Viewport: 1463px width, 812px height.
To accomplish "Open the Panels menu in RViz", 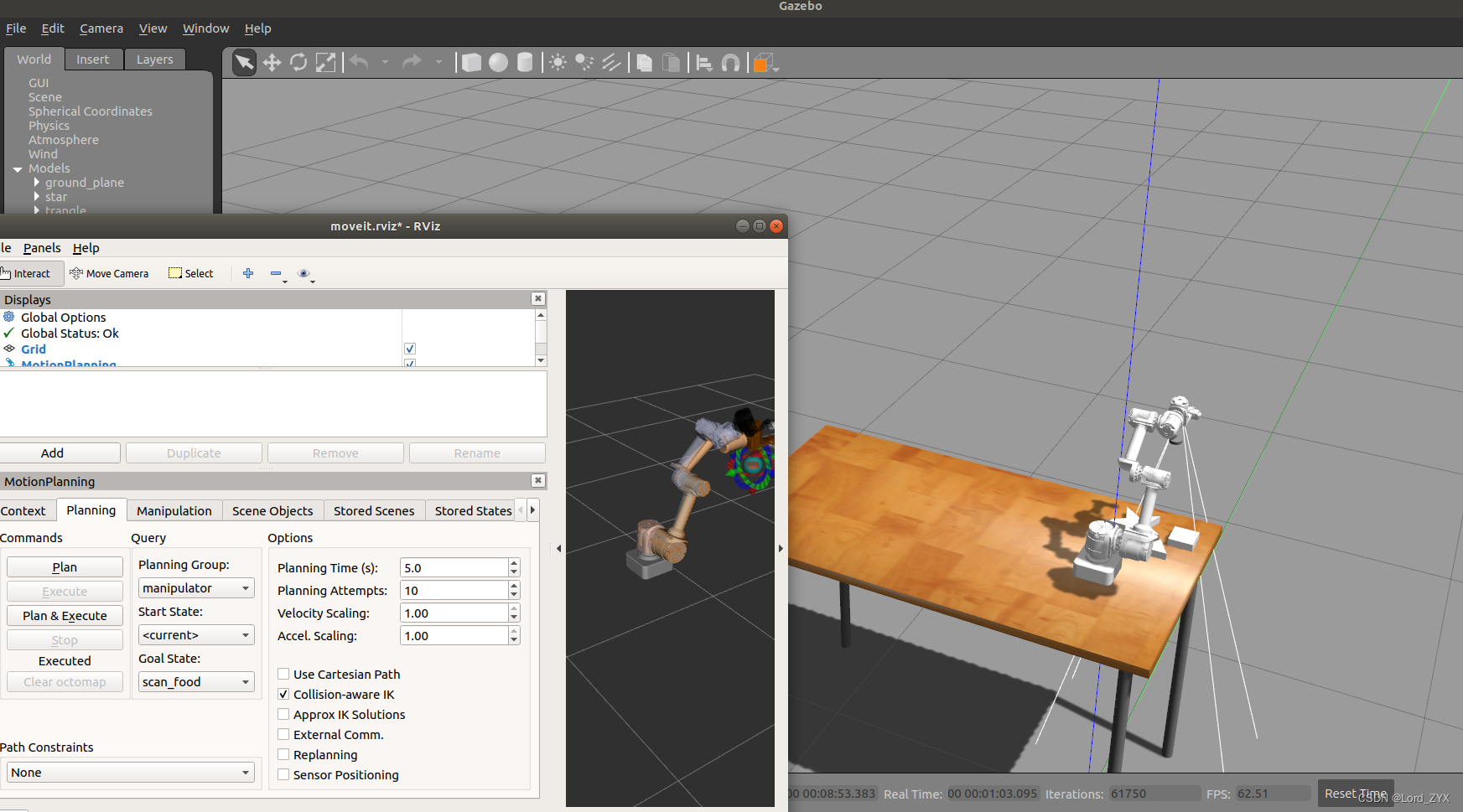I will 42,248.
